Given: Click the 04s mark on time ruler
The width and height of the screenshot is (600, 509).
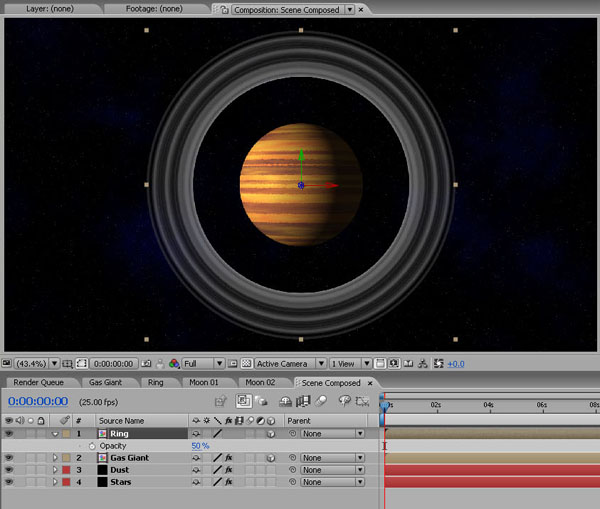Looking at the screenshot, I should (488, 405).
